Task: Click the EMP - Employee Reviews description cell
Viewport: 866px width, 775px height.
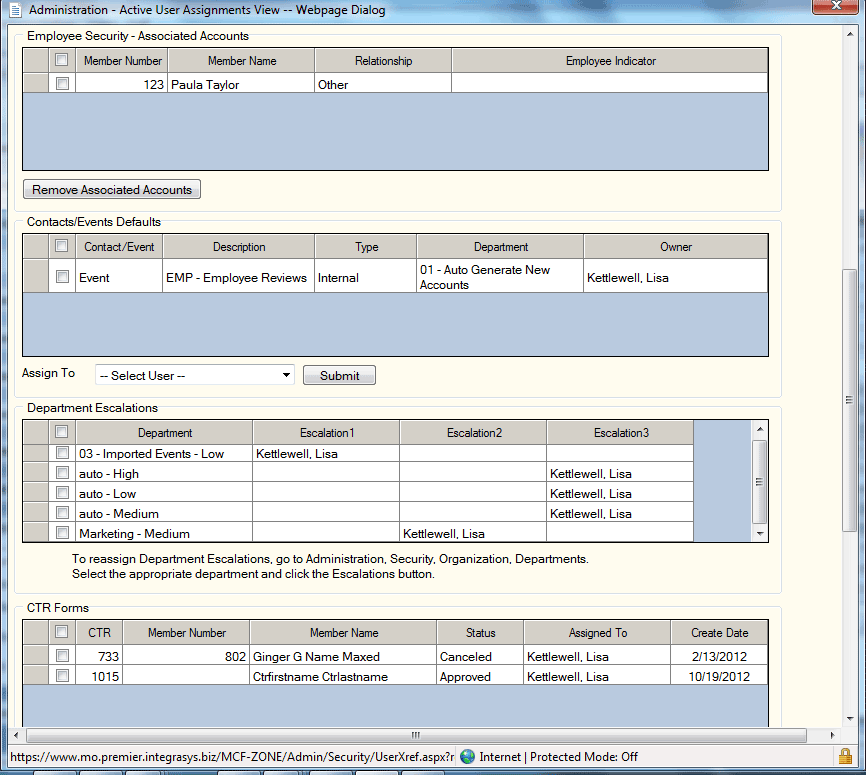Action: 239,277
